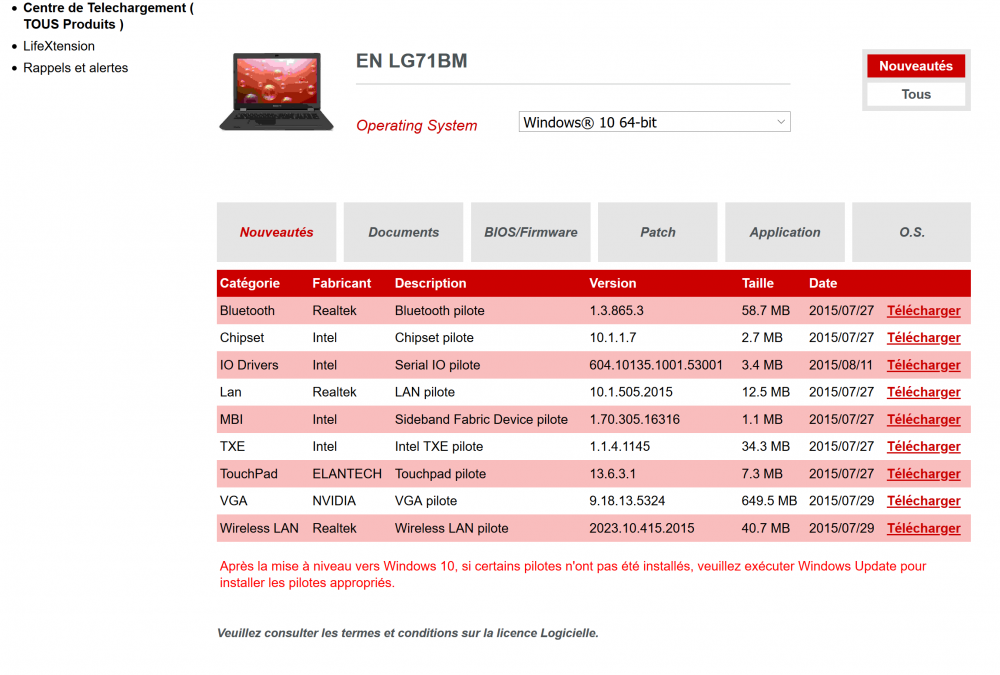
Task: Download the Serial IO pilote
Action: tap(923, 365)
